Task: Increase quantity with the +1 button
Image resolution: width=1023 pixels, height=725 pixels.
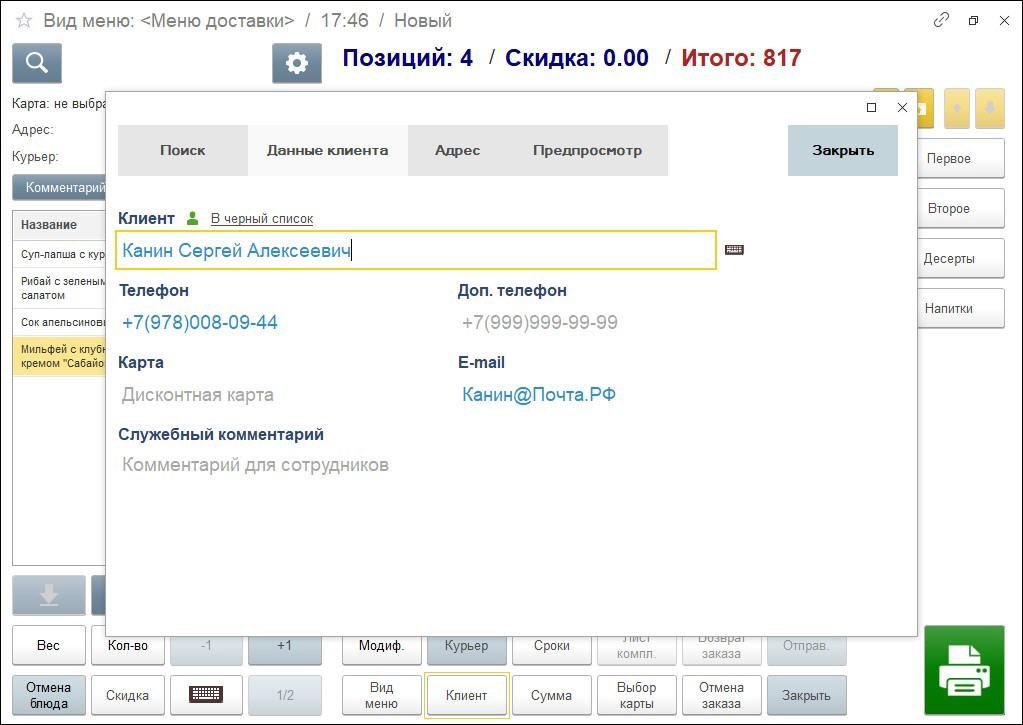Action: pos(284,646)
